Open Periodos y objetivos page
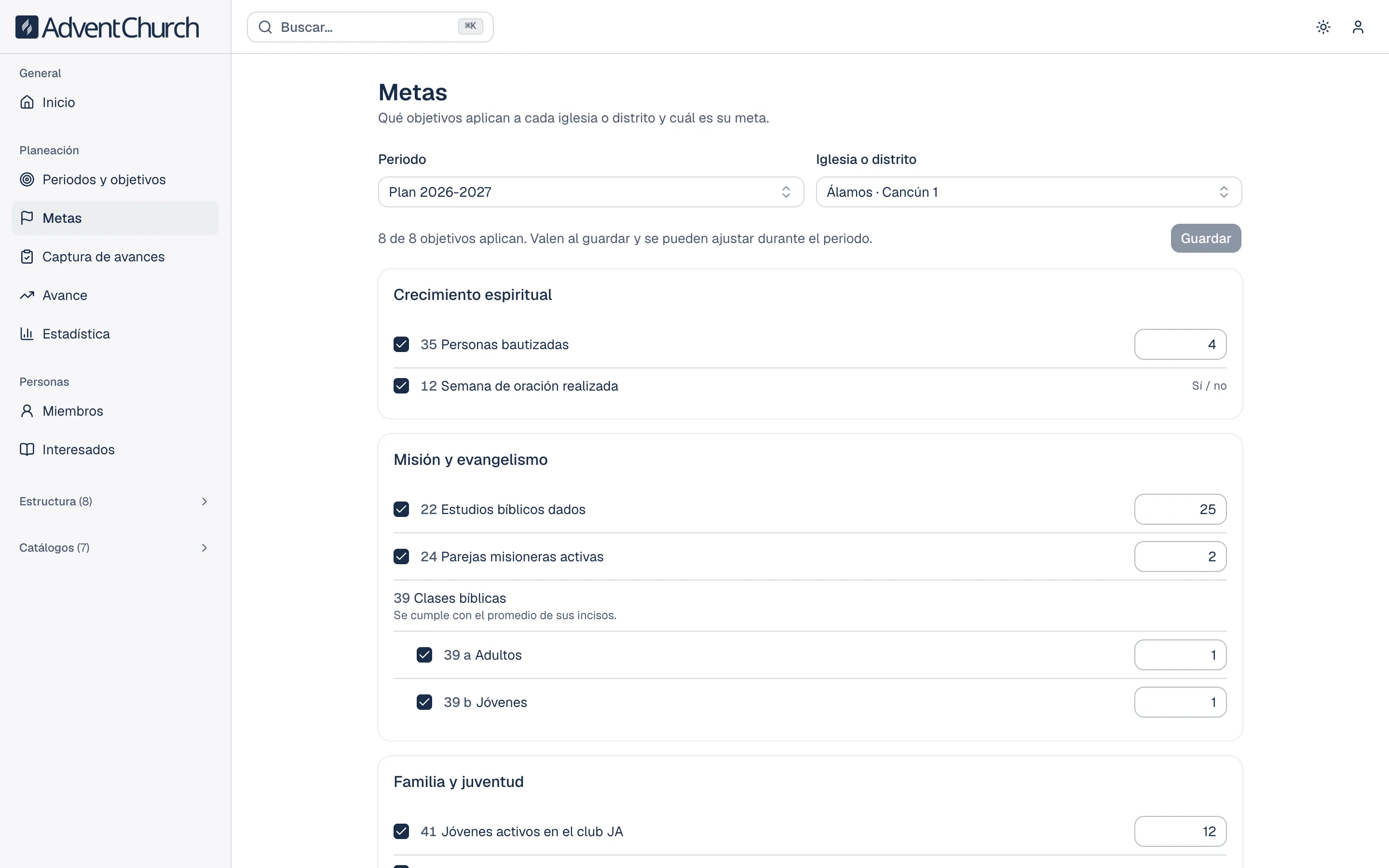 point(115,179)
